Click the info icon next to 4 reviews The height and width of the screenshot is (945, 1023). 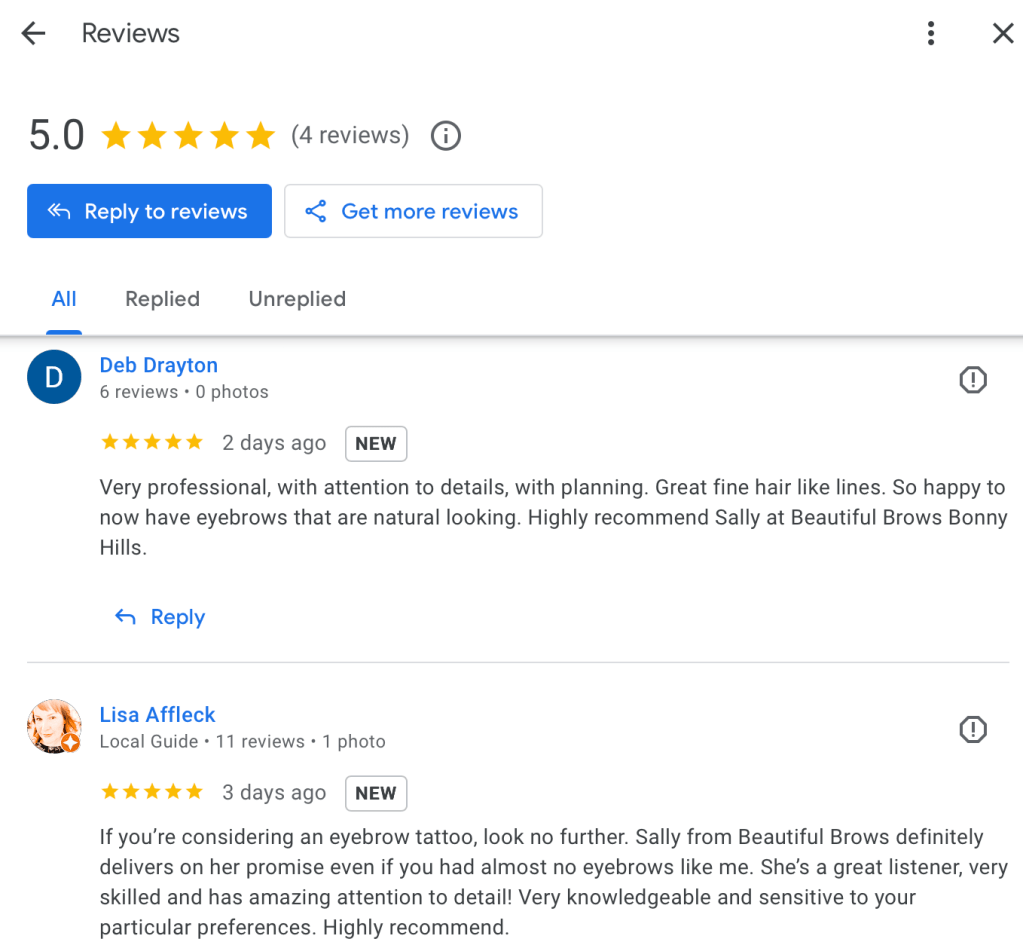pyautogui.click(x=445, y=135)
